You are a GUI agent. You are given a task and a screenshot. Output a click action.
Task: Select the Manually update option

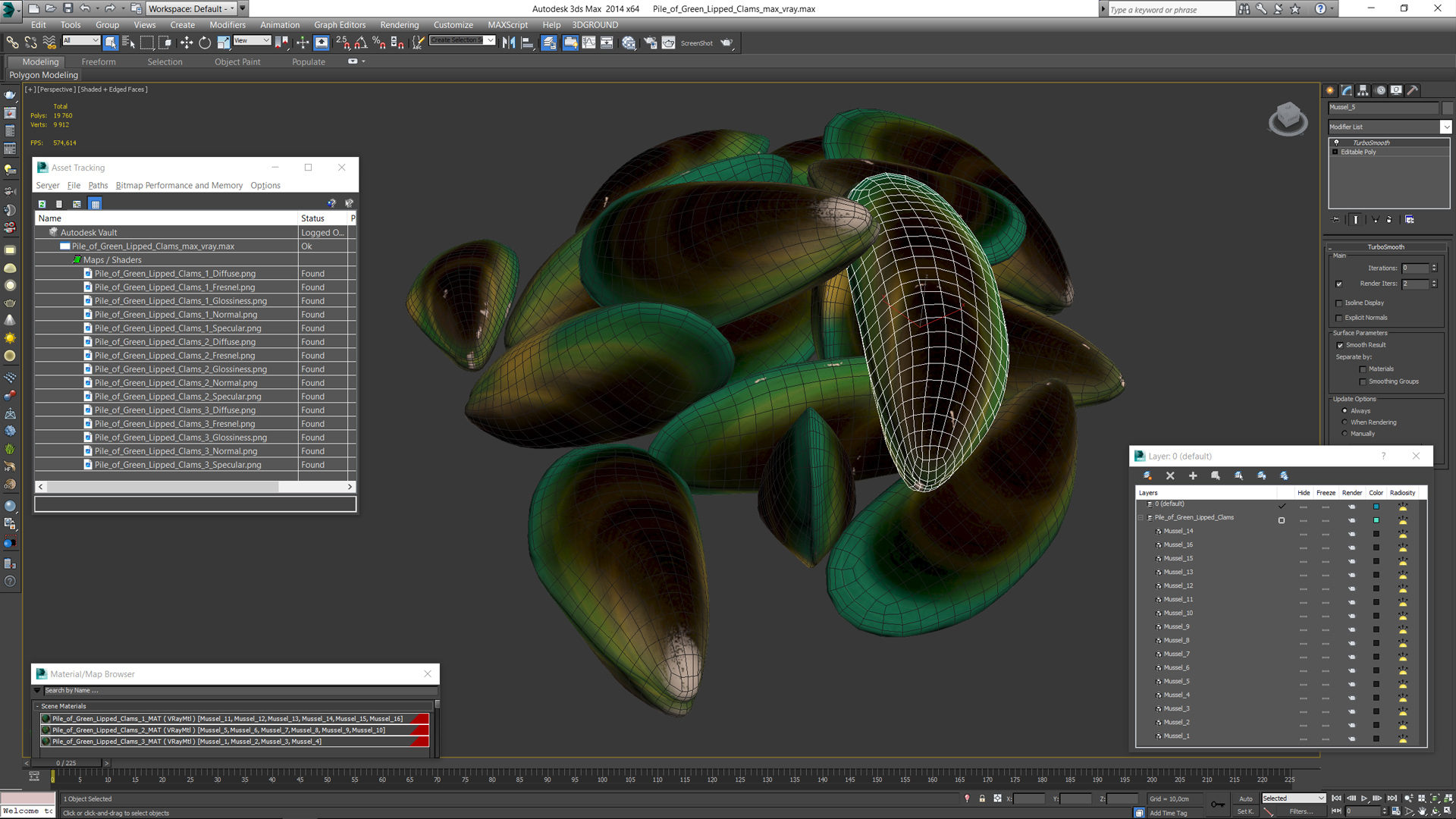pyautogui.click(x=1345, y=434)
